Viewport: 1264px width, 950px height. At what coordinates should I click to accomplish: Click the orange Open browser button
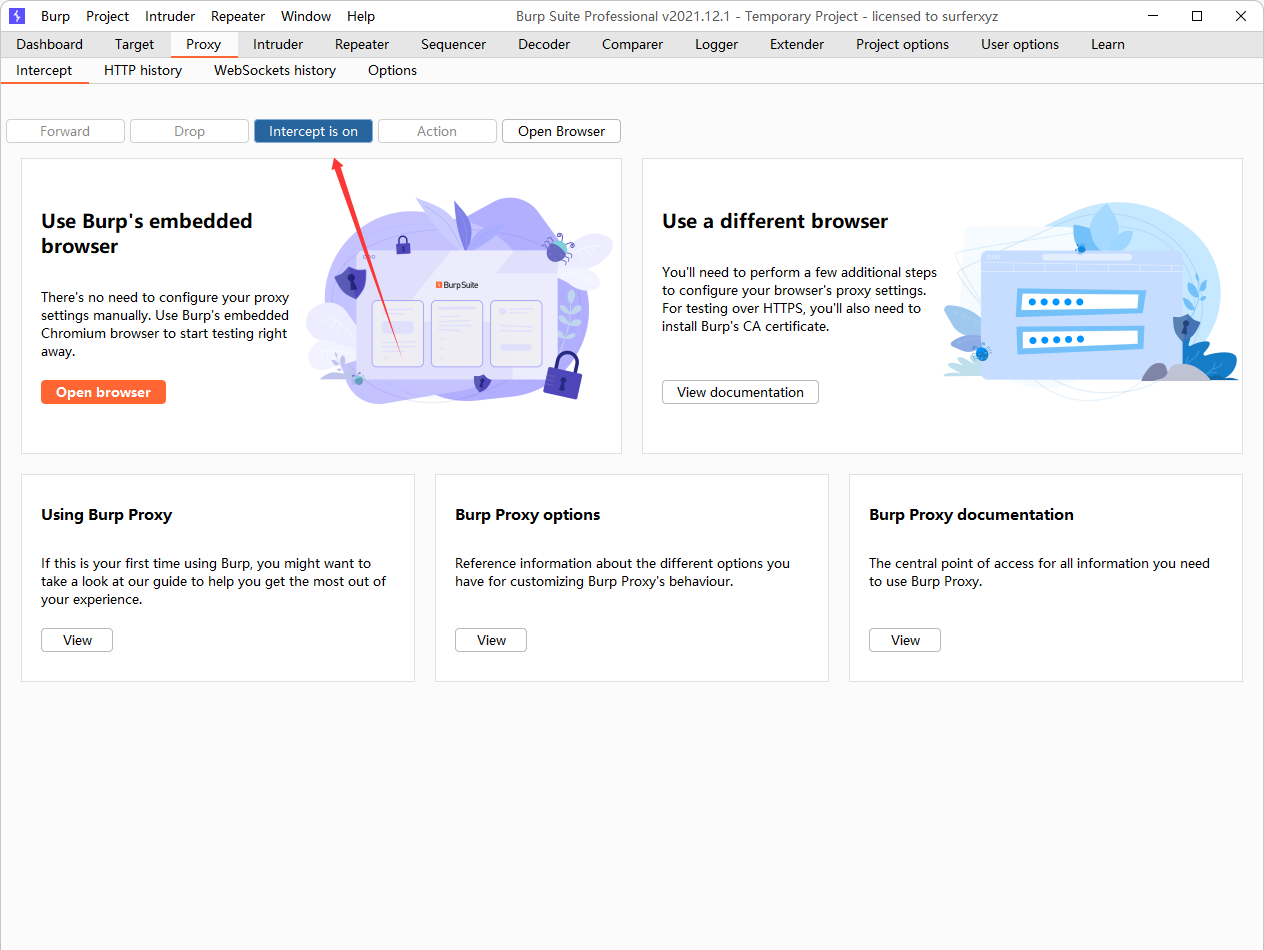click(x=103, y=392)
